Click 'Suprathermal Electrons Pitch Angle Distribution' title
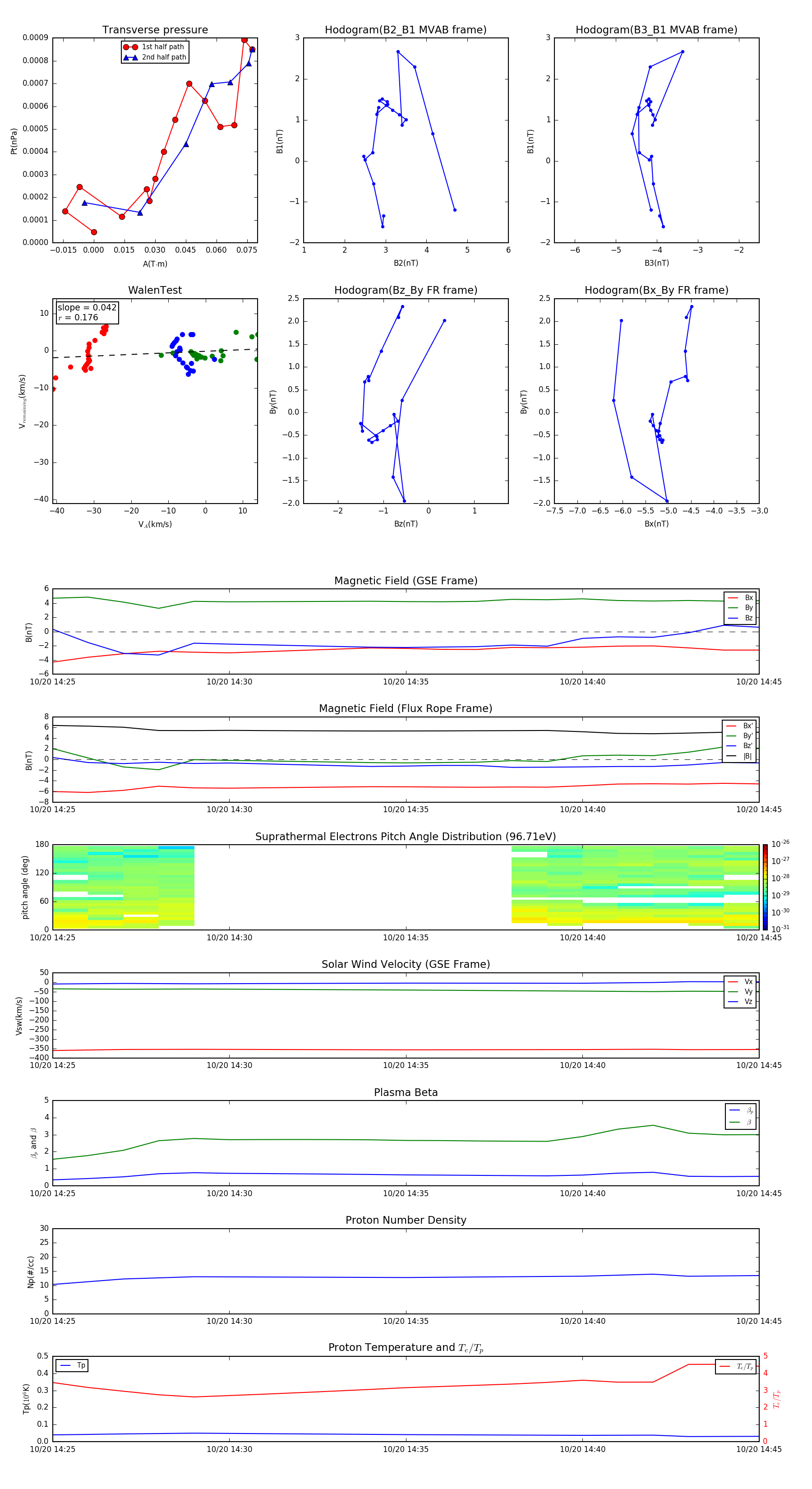Viewport: 812px width, 1489px height. tap(406, 837)
